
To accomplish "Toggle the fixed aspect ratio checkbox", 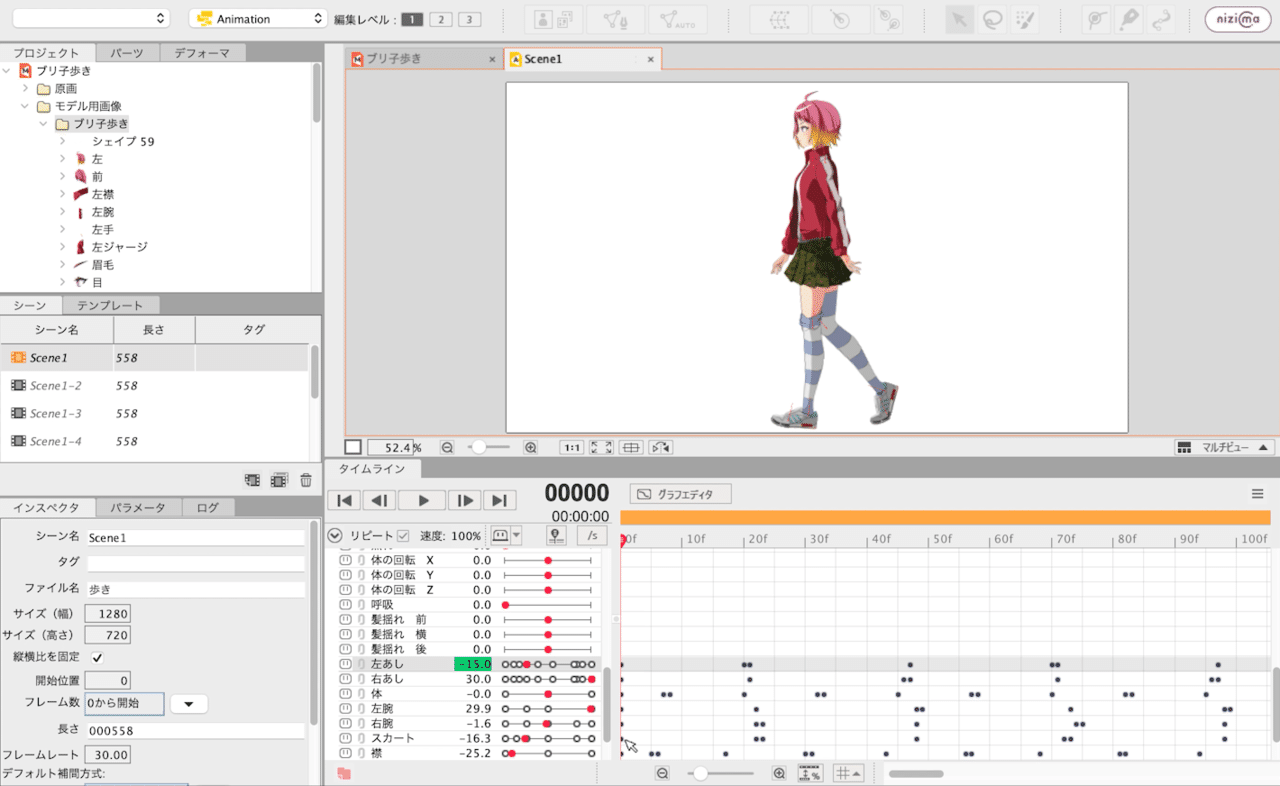I will click(x=97, y=657).
